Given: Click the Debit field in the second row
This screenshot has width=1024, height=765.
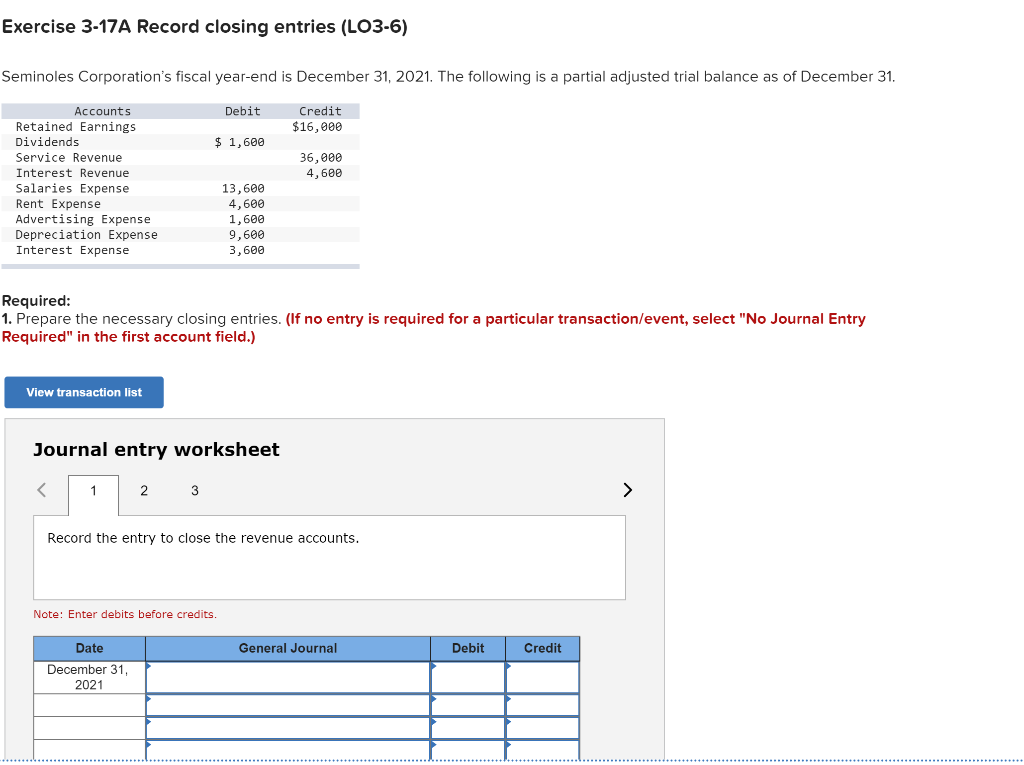Looking at the screenshot, I should (468, 705).
